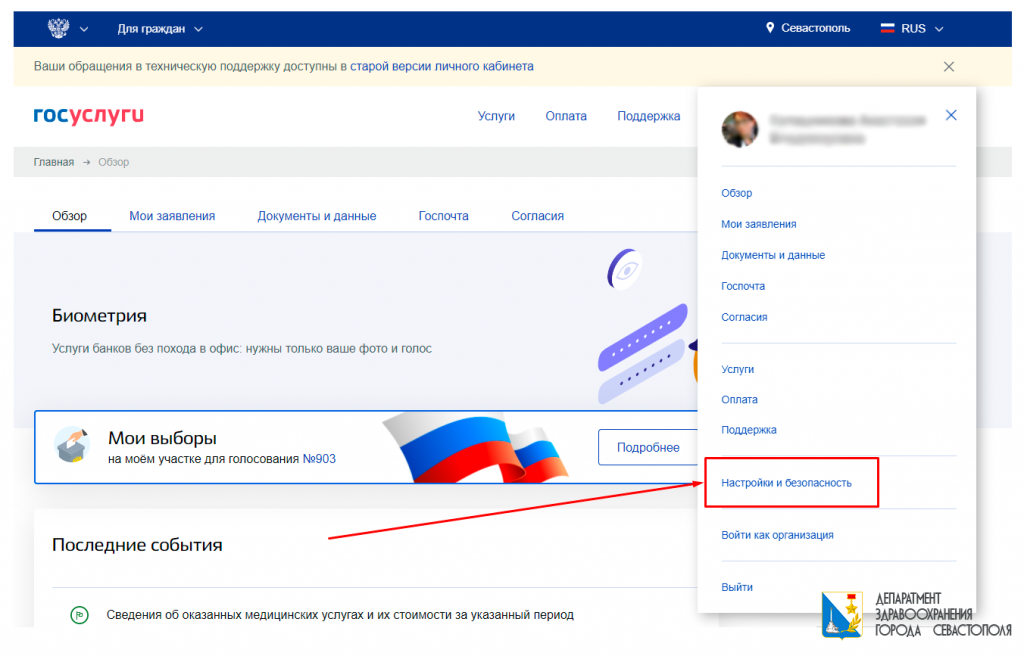Viewport: 1024px width, 656px height.
Task: Click the Russian coat of arms icon
Action: [x=58, y=28]
